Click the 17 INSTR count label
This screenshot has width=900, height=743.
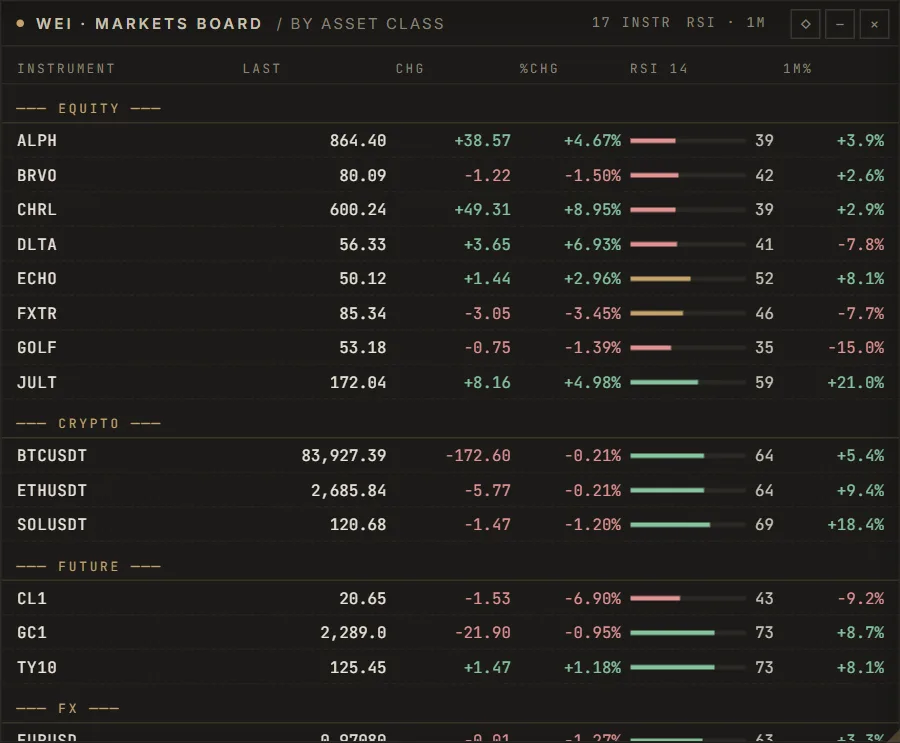[x=631, y=23]
